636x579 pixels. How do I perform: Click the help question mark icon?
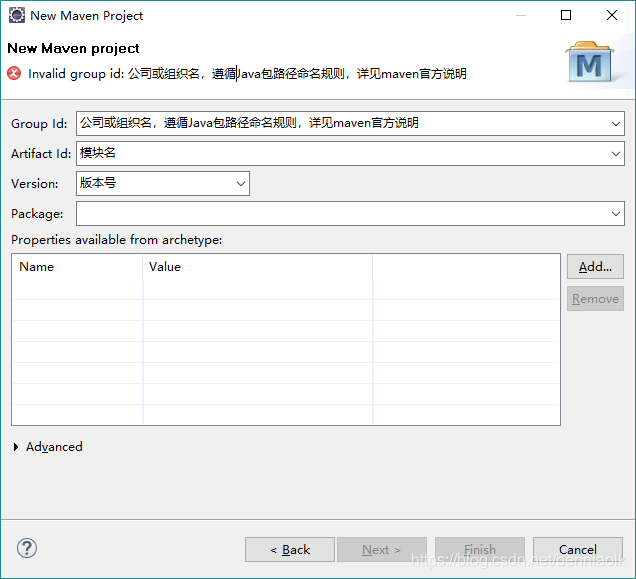(27, 548)
